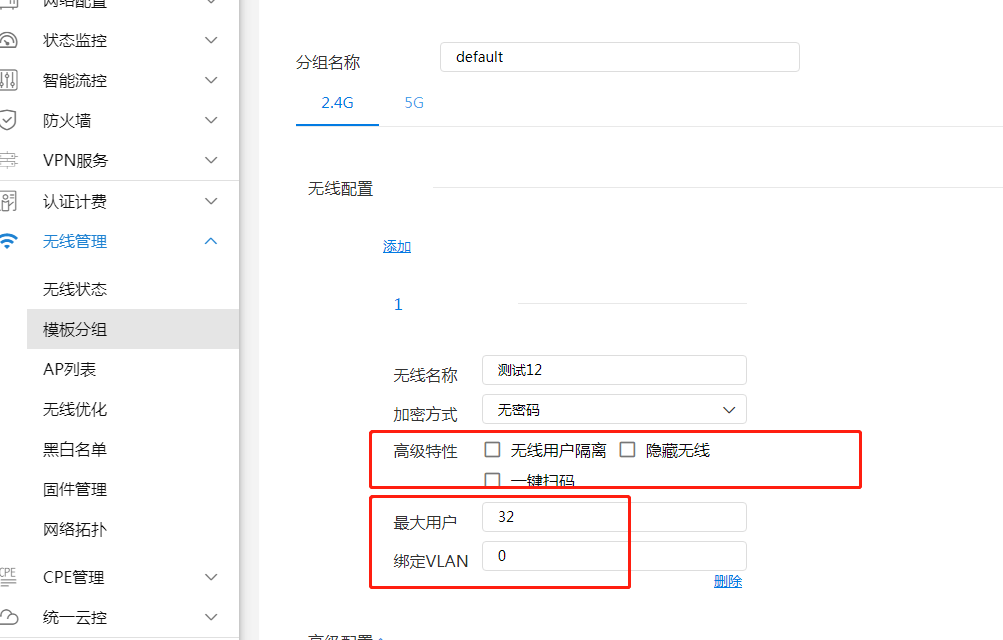Screen dimensions: 1003x640
Task: Click the 绑定VLAN input field
Action: 614,556
